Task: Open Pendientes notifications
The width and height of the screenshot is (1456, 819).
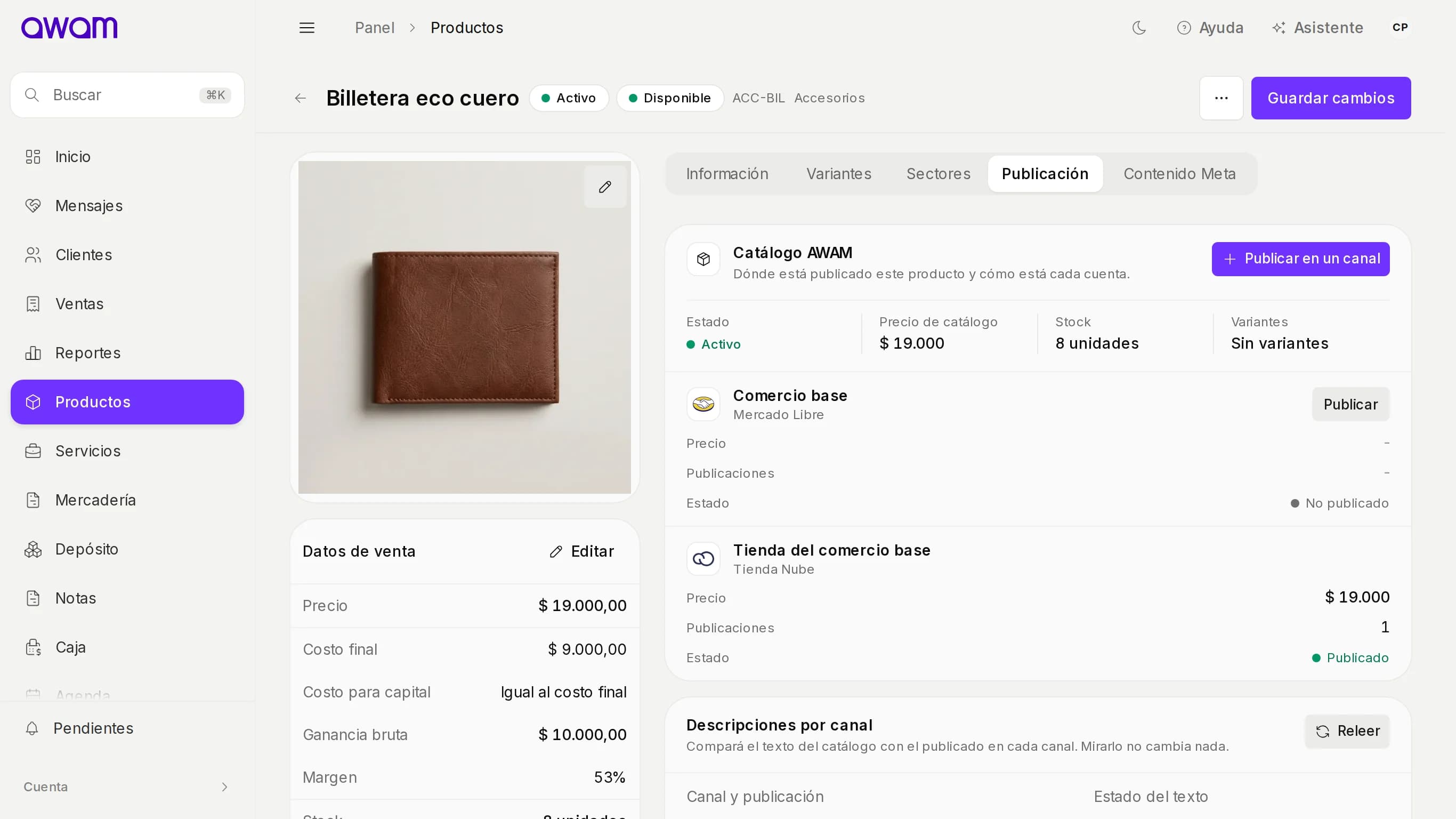Action: click(127, 728)
